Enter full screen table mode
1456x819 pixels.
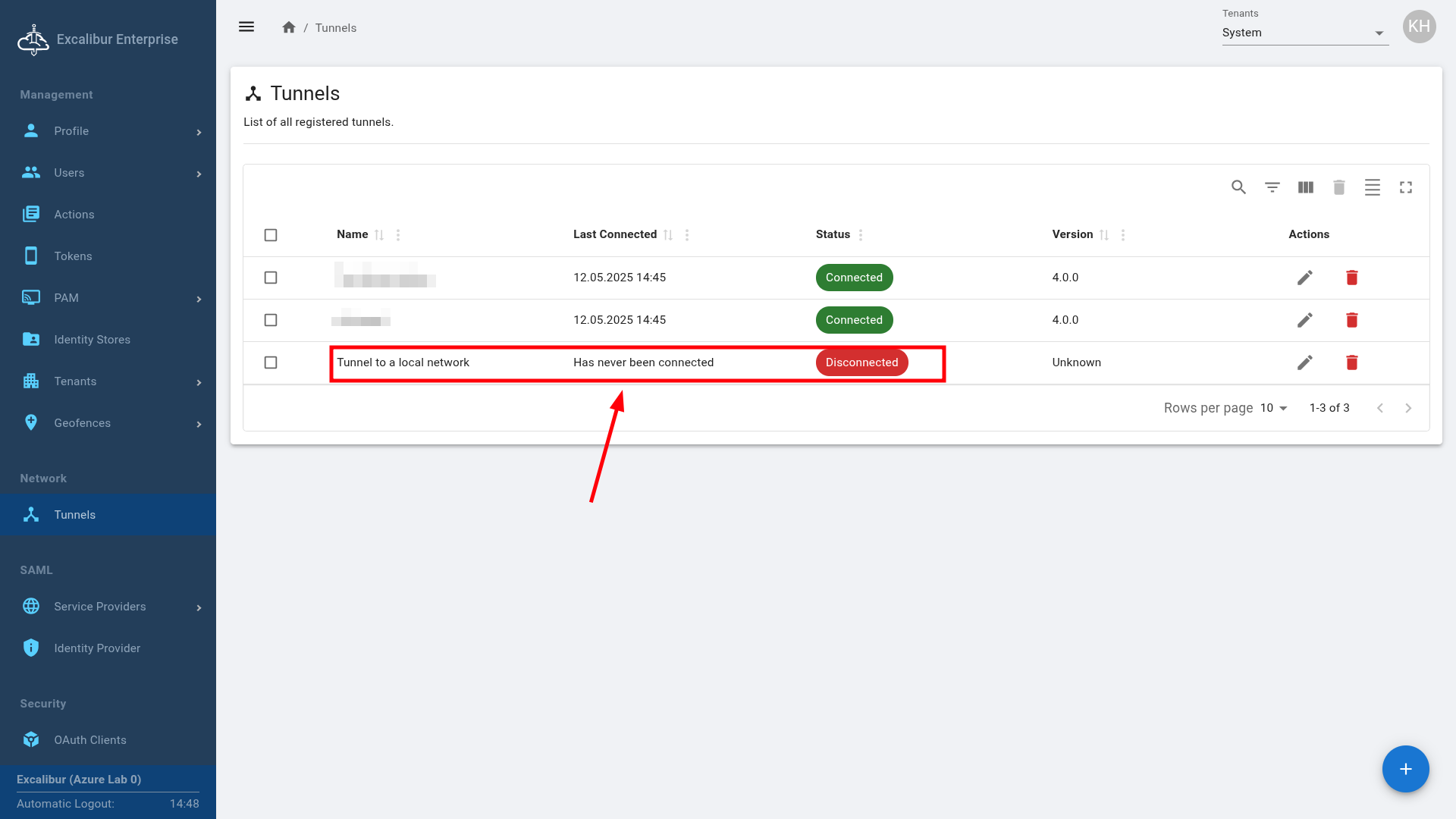[1406, 187]
